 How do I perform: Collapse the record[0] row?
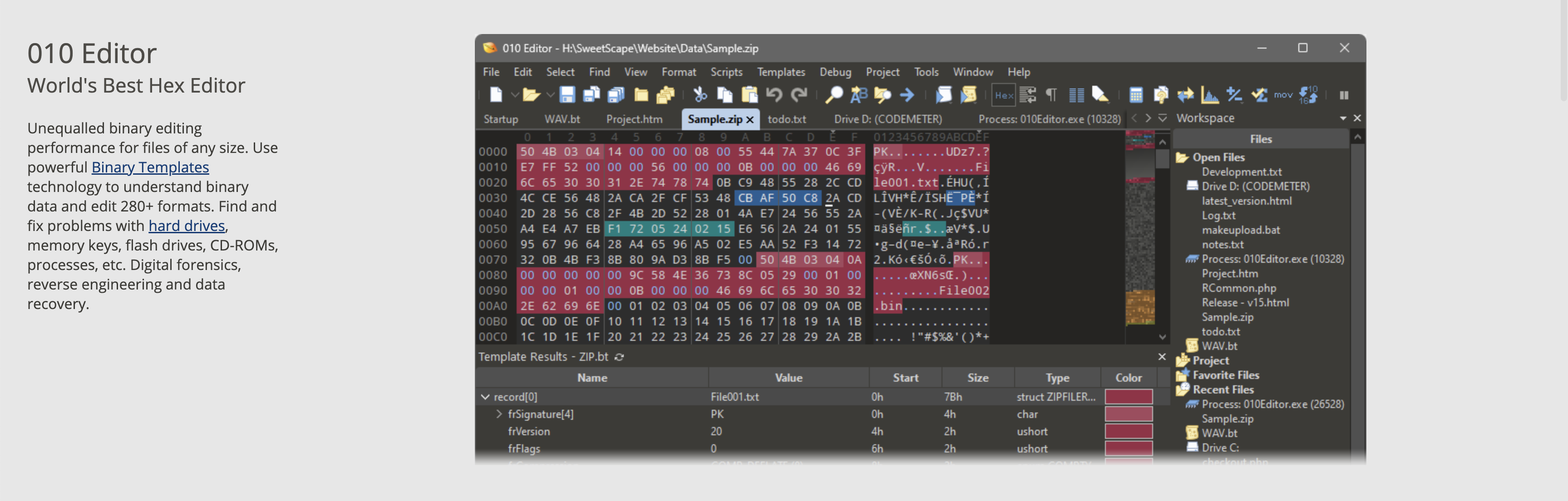pyautogui.click(x=485, y=397)
